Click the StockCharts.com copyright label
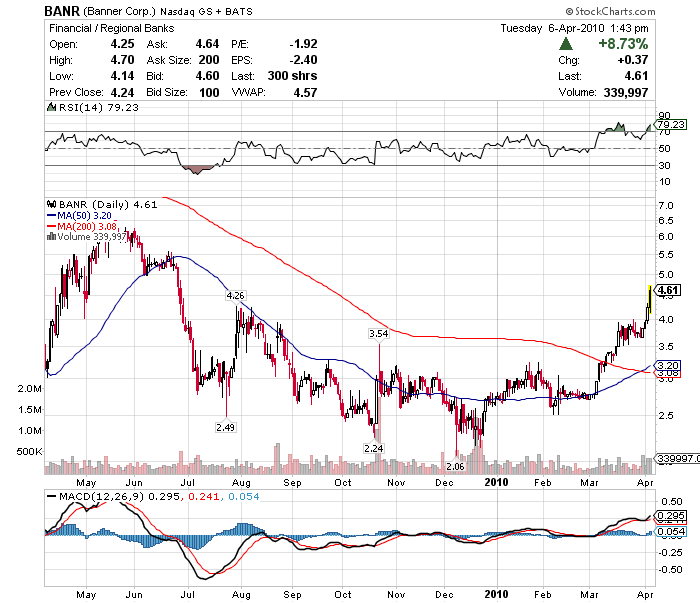700x603 pixels. coord(610,11)
